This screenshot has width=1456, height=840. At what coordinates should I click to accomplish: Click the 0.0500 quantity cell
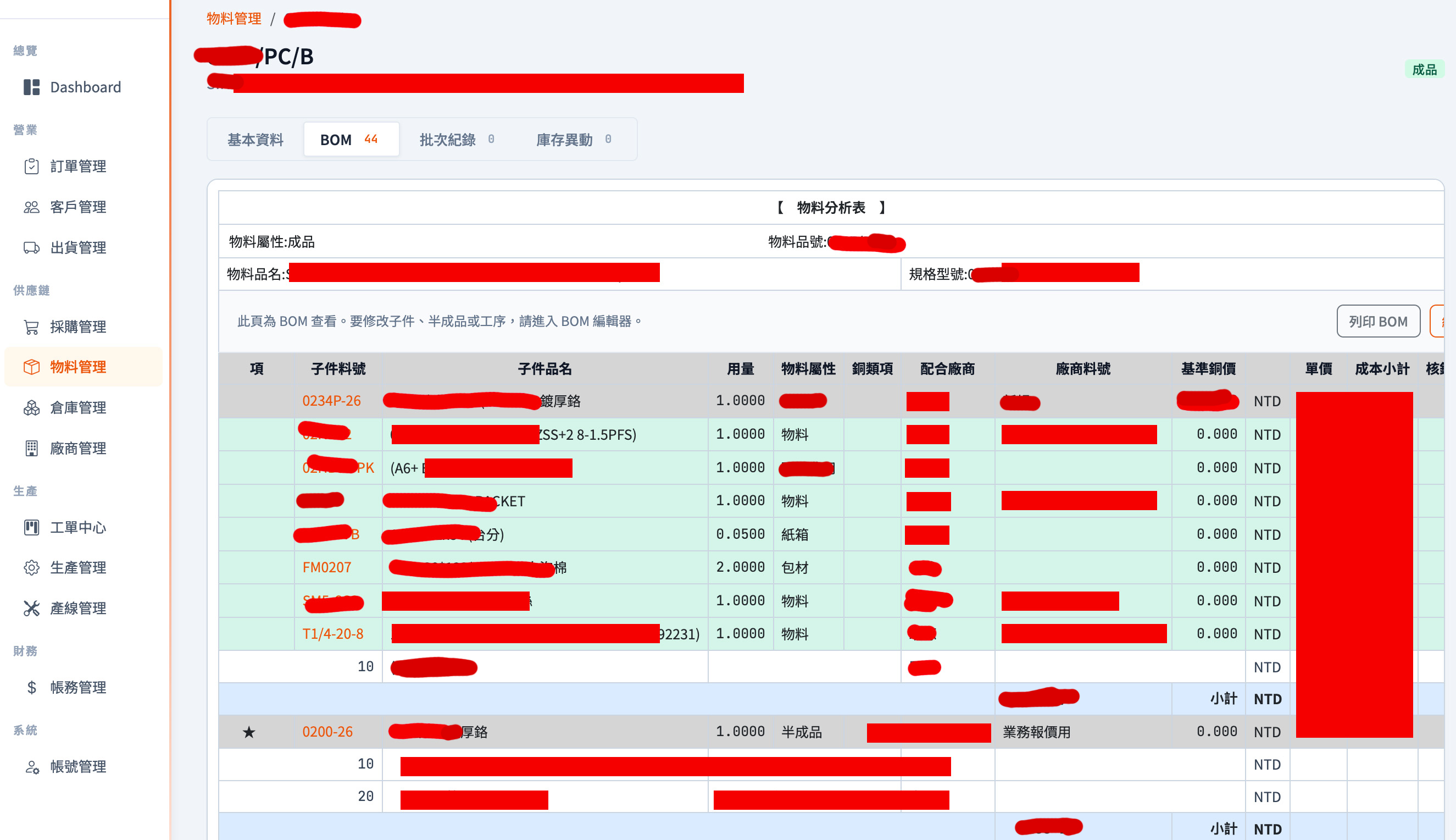click(x=740, y=534)
